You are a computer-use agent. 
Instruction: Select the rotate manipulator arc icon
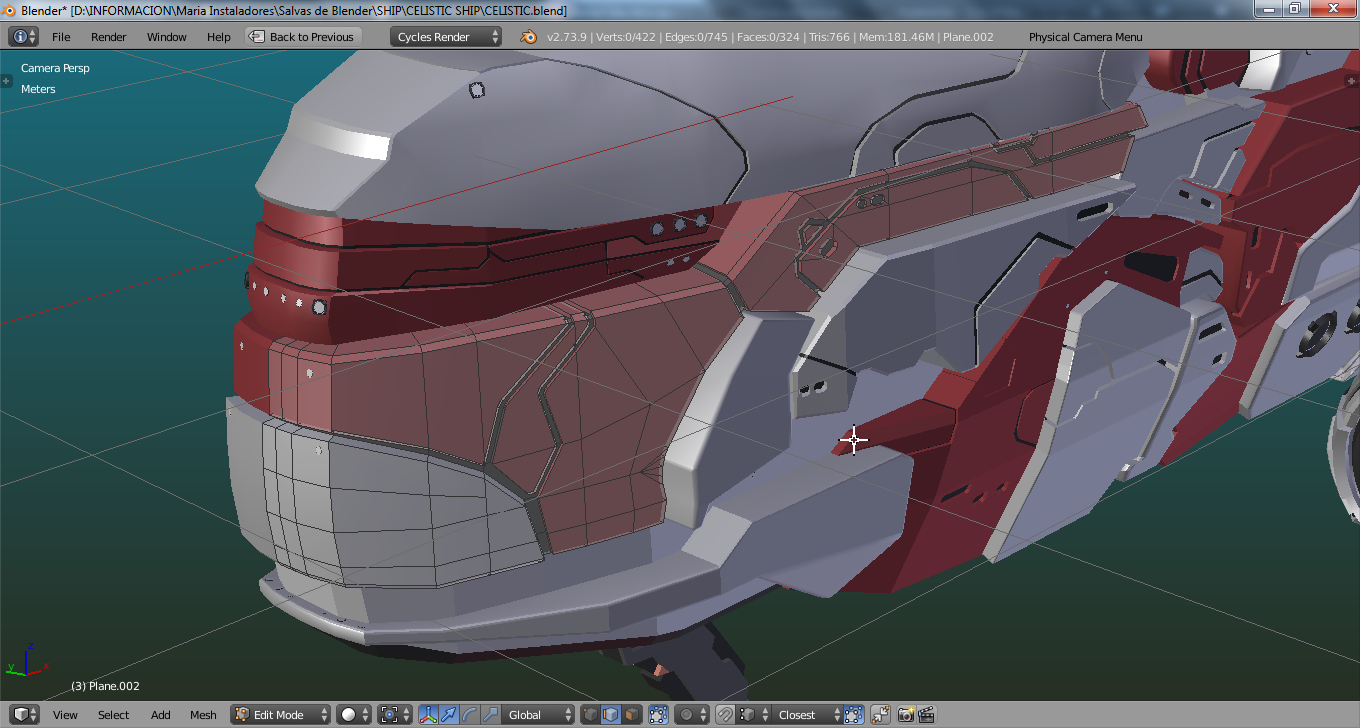[x=470, y=715]
